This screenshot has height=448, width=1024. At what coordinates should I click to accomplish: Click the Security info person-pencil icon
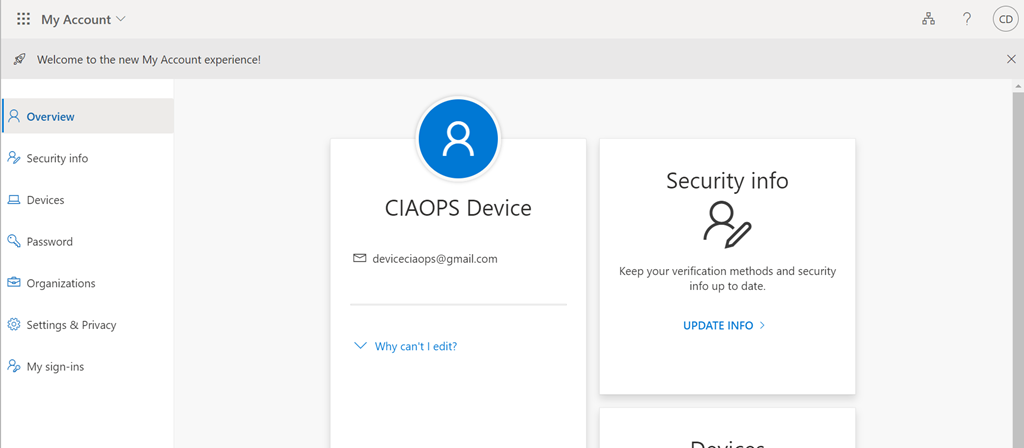[727, 224]
